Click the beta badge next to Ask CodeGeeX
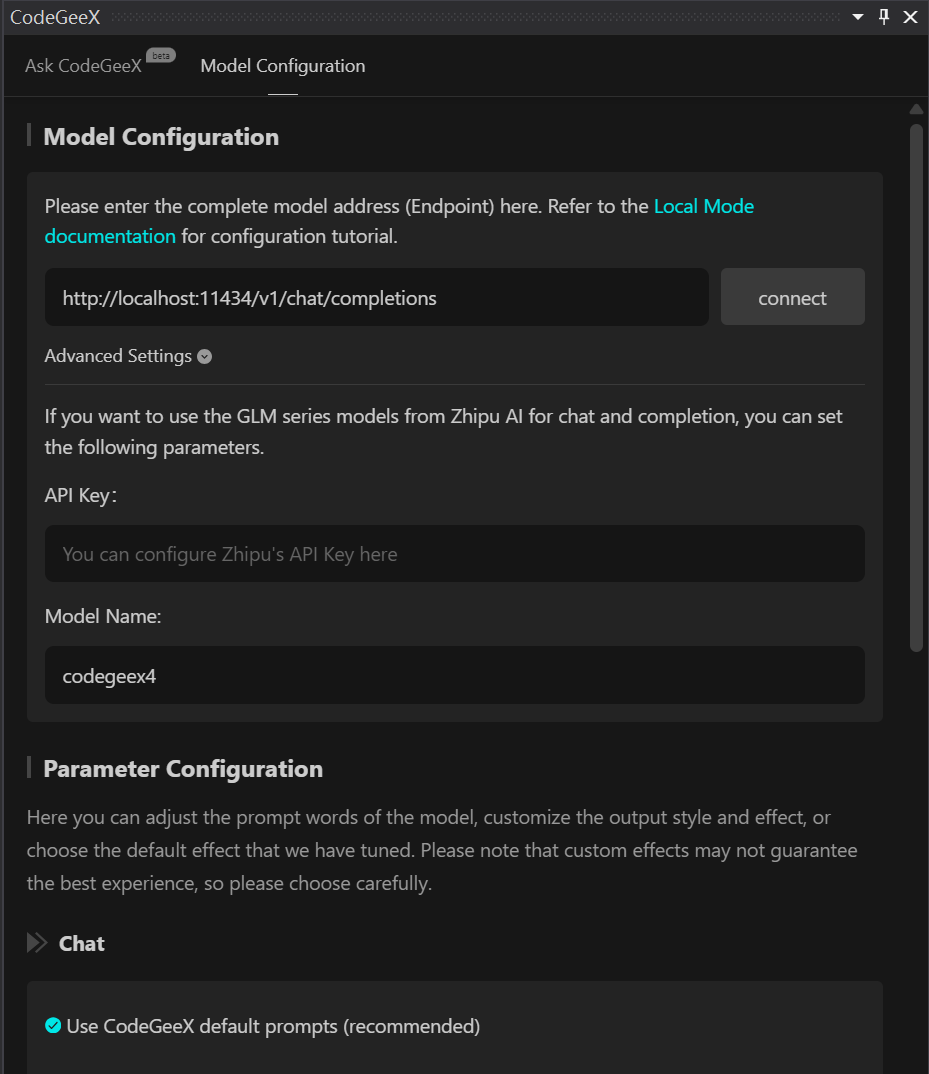Screen dimensions: 929x1074 click(x=160, y=55)
